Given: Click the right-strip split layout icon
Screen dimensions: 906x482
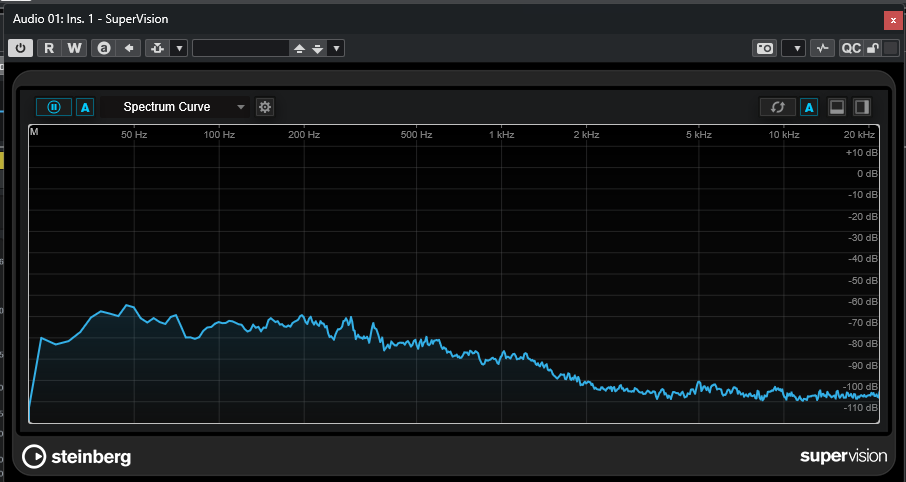Looking at the screenshot, I should click(862, 107).
